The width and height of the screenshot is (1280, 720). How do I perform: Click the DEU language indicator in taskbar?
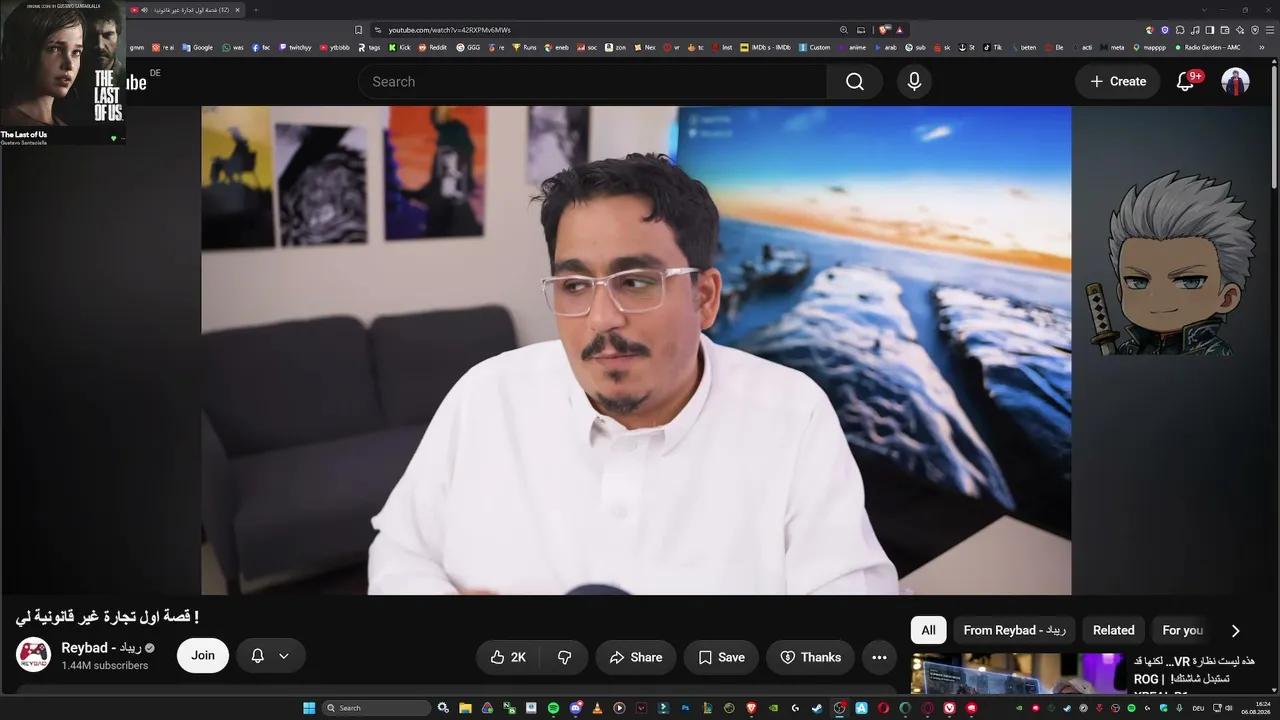point(1197,708)
